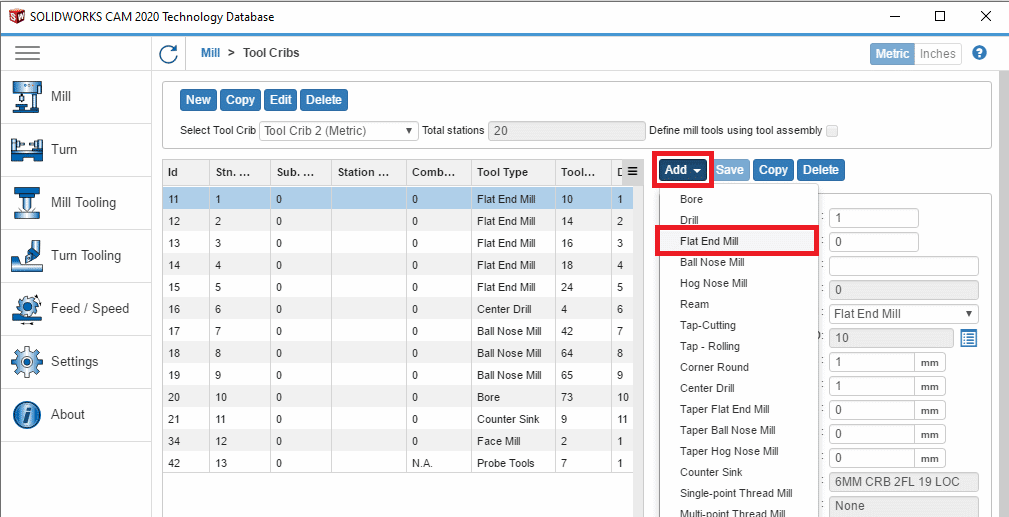Open the Flat End Mill tool type dropdown
The image size is (1009, 517).
(903, 314)
